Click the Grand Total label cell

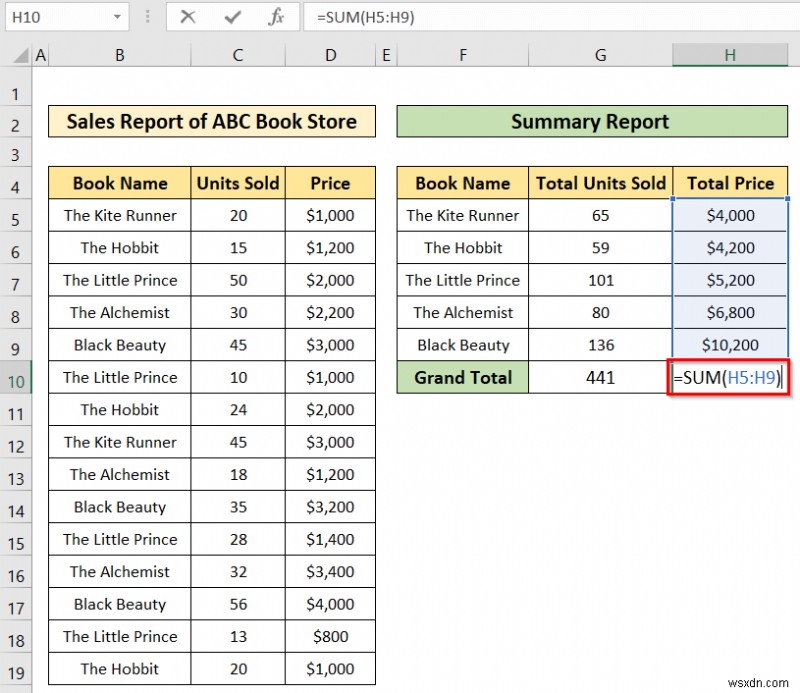coord(462,377)
